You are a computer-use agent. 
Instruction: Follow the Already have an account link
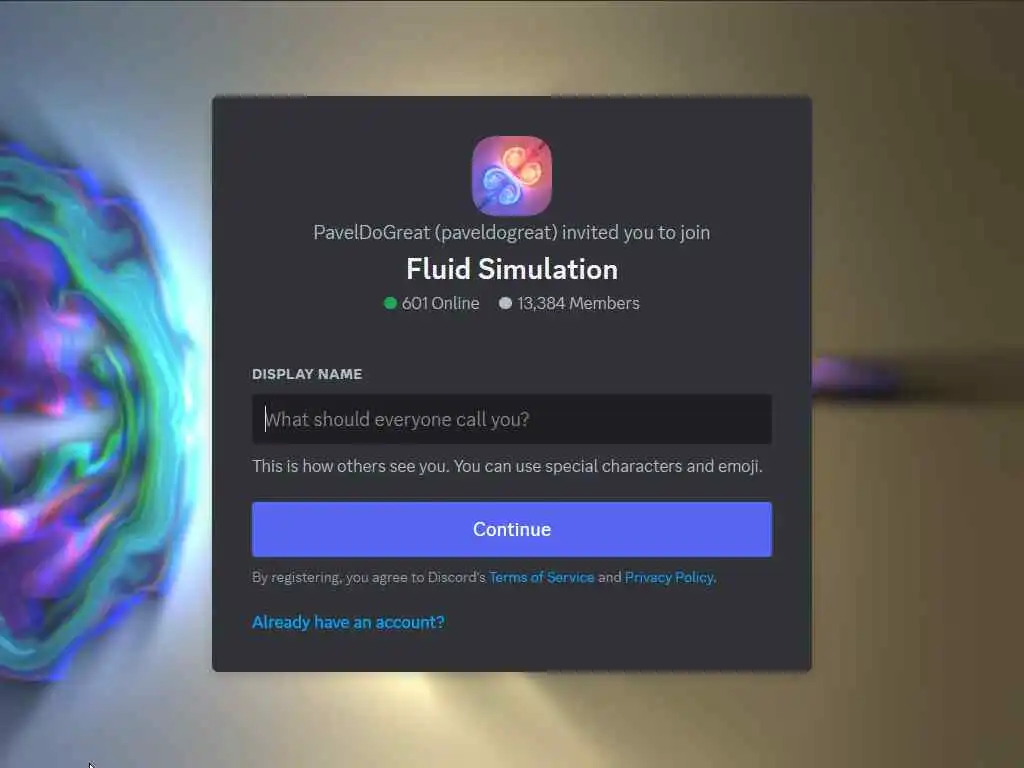[x=348, y=622]
